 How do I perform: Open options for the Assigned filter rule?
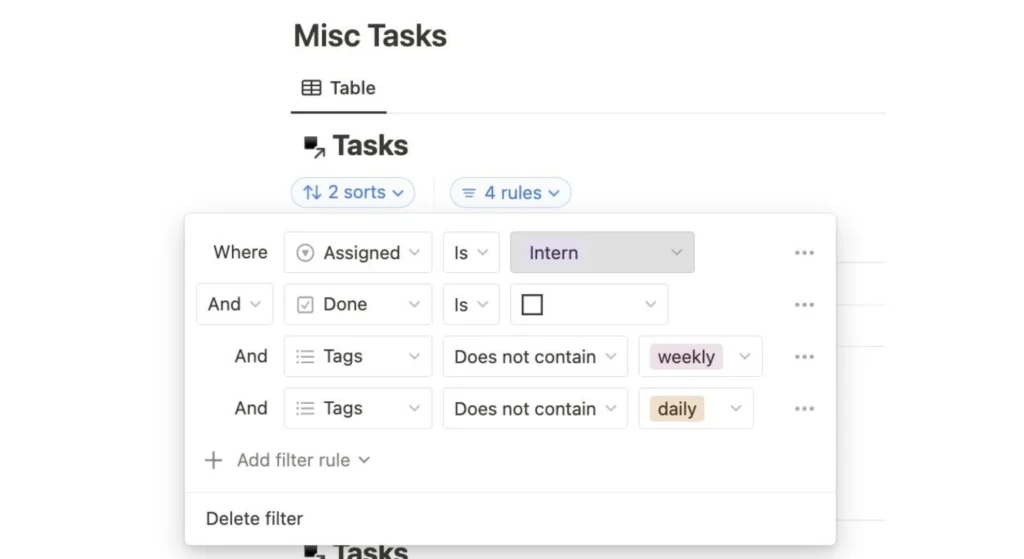804,253
